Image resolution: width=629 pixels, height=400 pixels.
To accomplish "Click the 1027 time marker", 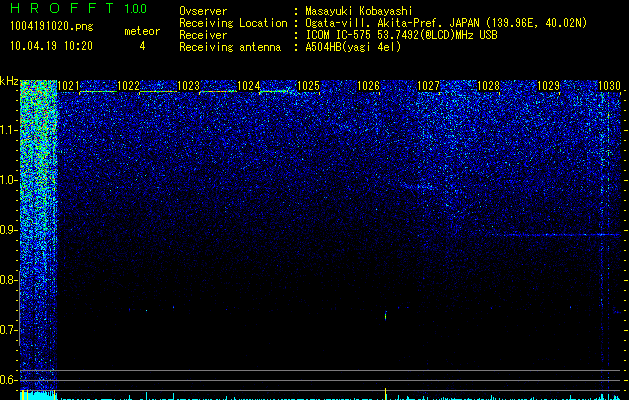I will 428,86.
